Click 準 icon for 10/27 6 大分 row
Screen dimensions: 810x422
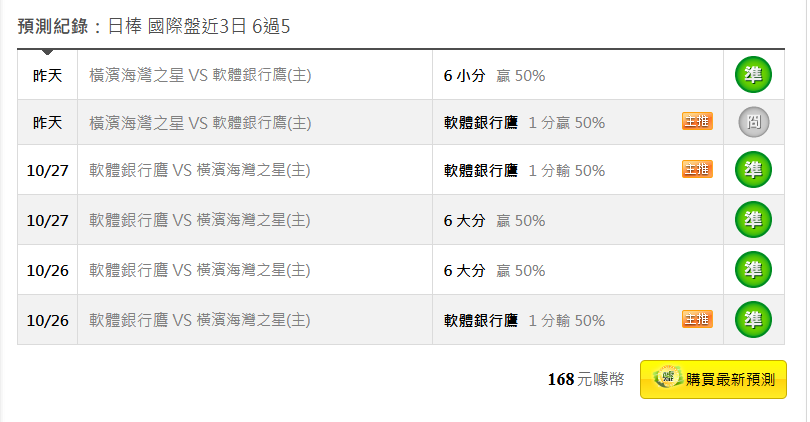(x=753, y=220)
